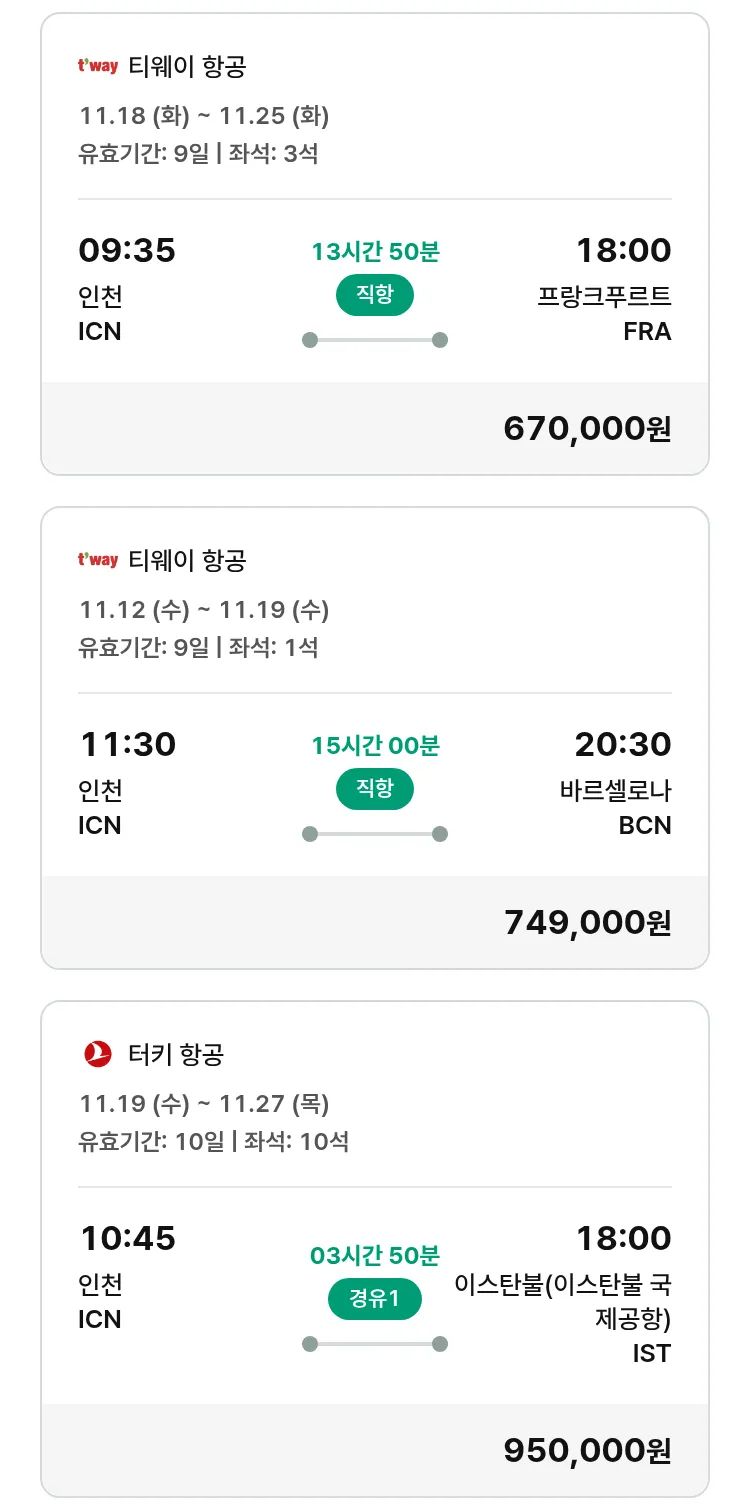This screenshot has height=1510, width=750.
Task: Select the 950,000원 Istanbul fare
Action: (587, 1450)
